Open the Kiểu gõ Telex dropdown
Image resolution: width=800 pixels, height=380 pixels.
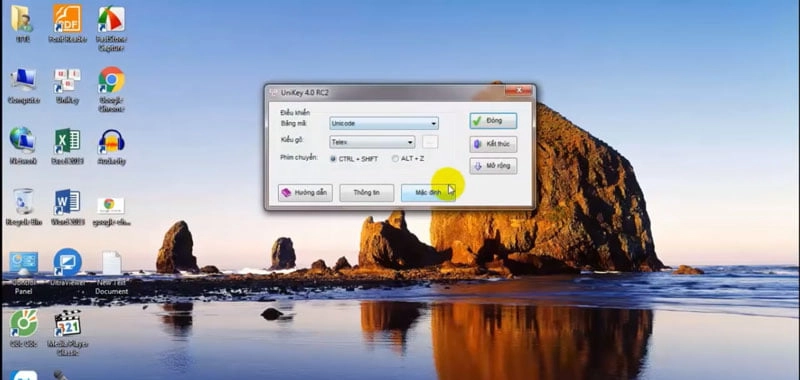pyautogui.click(x=372, y=142)
